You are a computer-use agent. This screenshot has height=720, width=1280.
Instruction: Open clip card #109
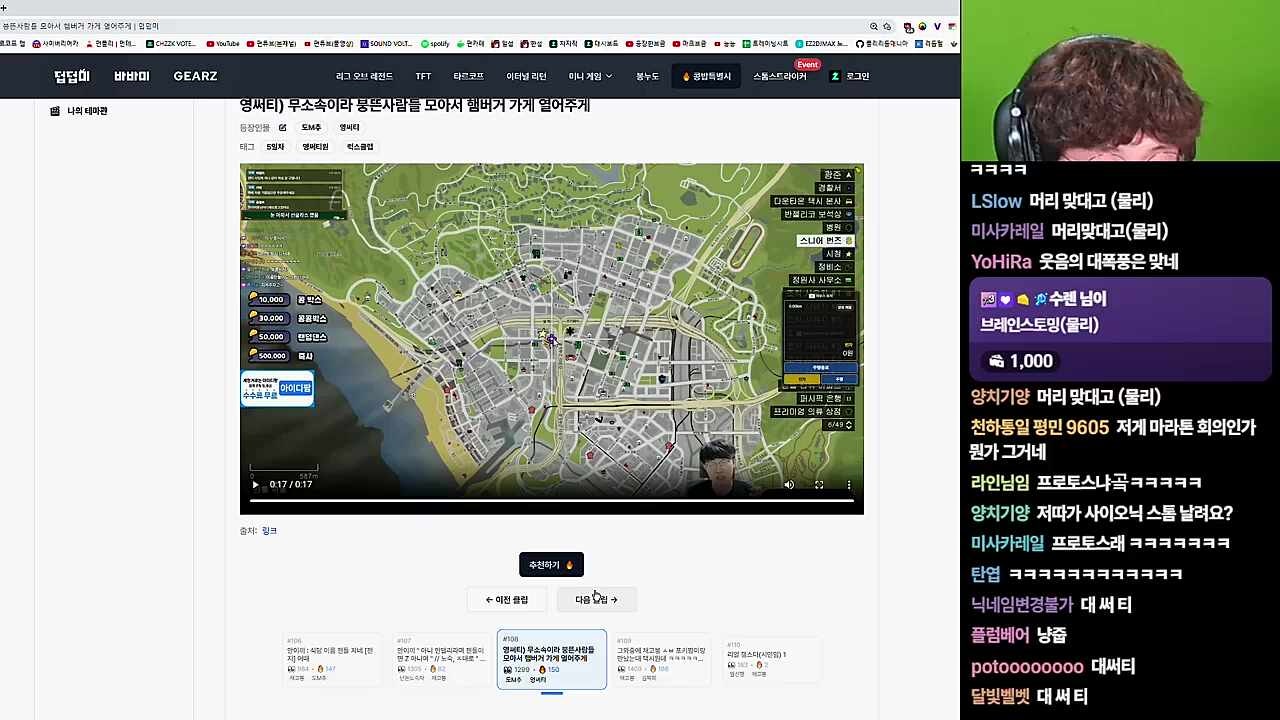[662, 660]
